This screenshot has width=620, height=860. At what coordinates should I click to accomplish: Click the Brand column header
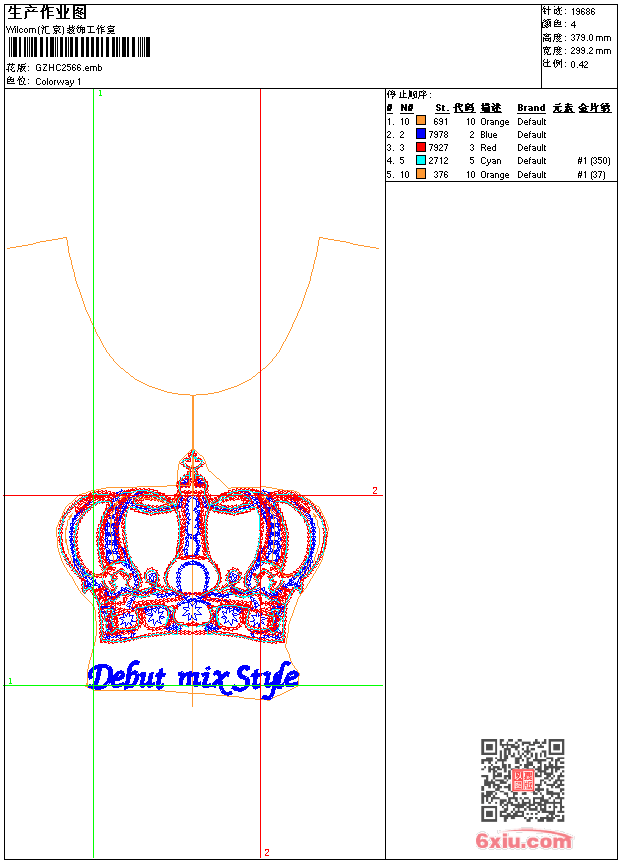[531, 108]
